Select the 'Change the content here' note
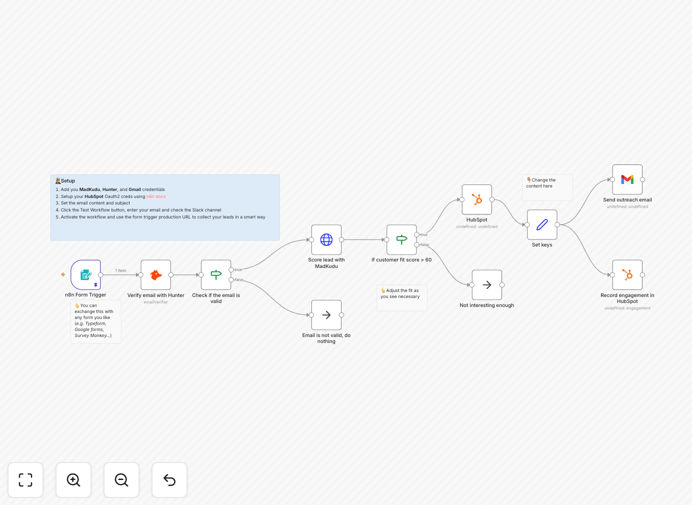This screenshot has height=505, width=692. pos(547,187)
